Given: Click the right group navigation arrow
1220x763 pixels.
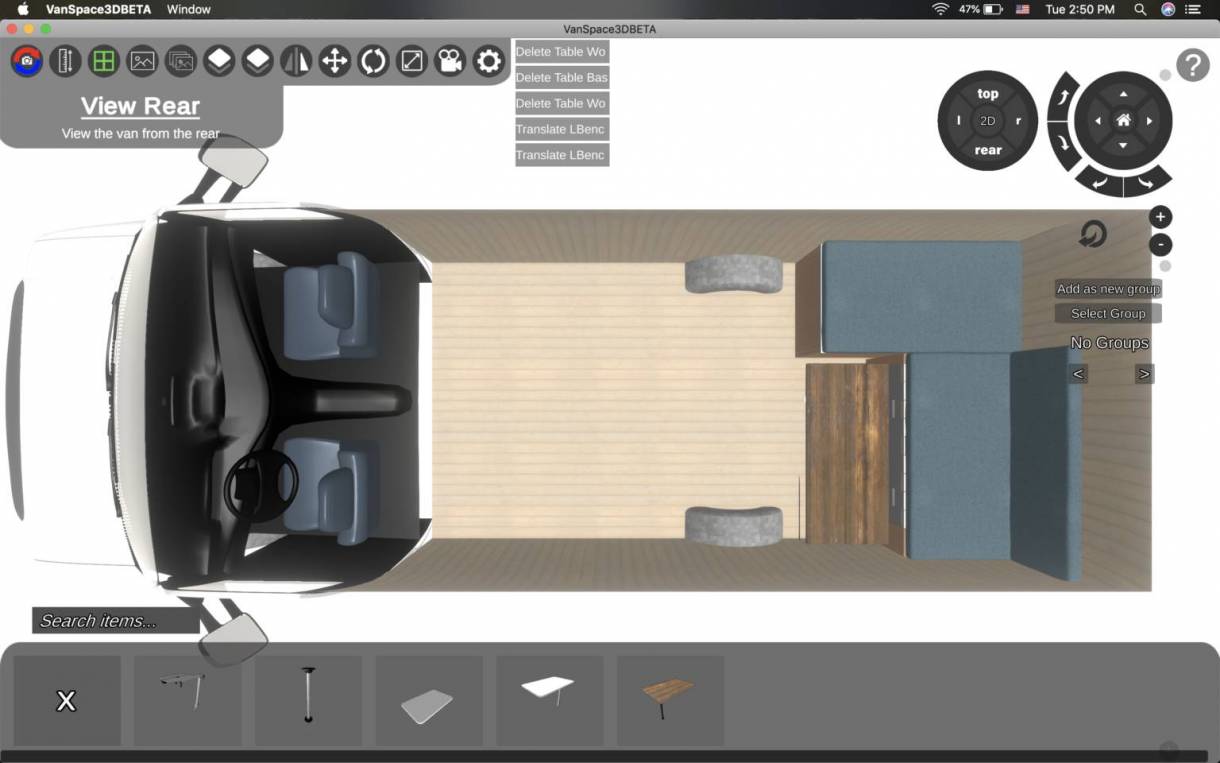Looking at the screenshot, I should [1144, 373].
